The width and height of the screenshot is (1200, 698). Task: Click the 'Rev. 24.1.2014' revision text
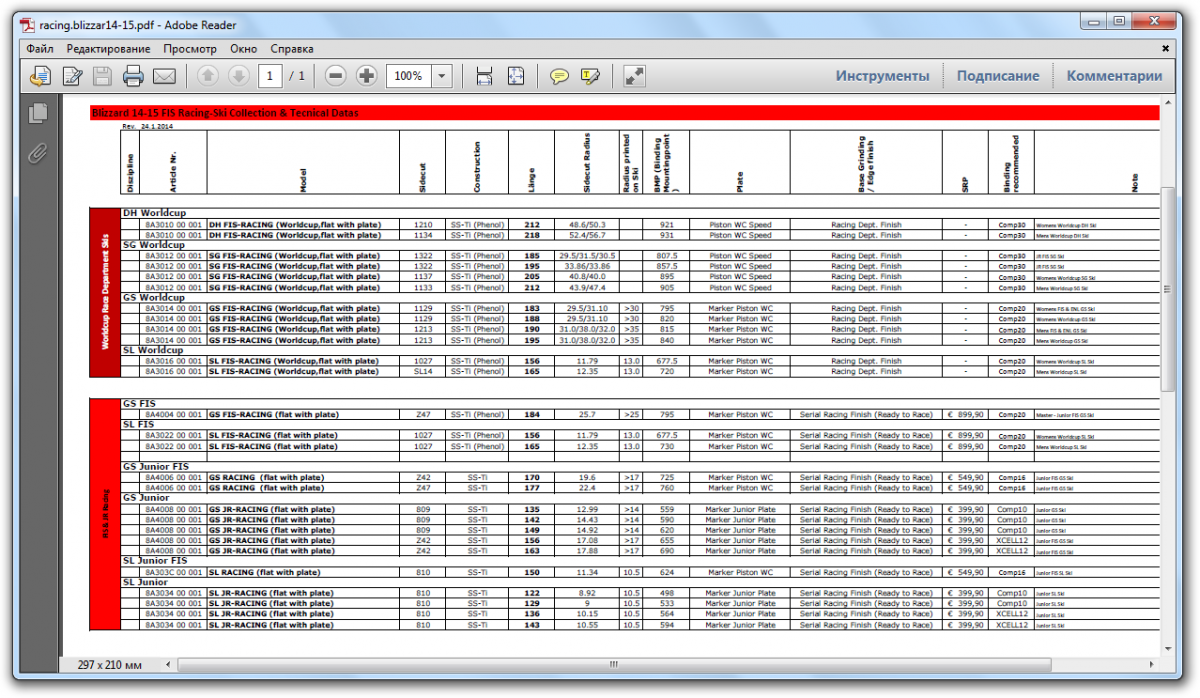(148, 127)
